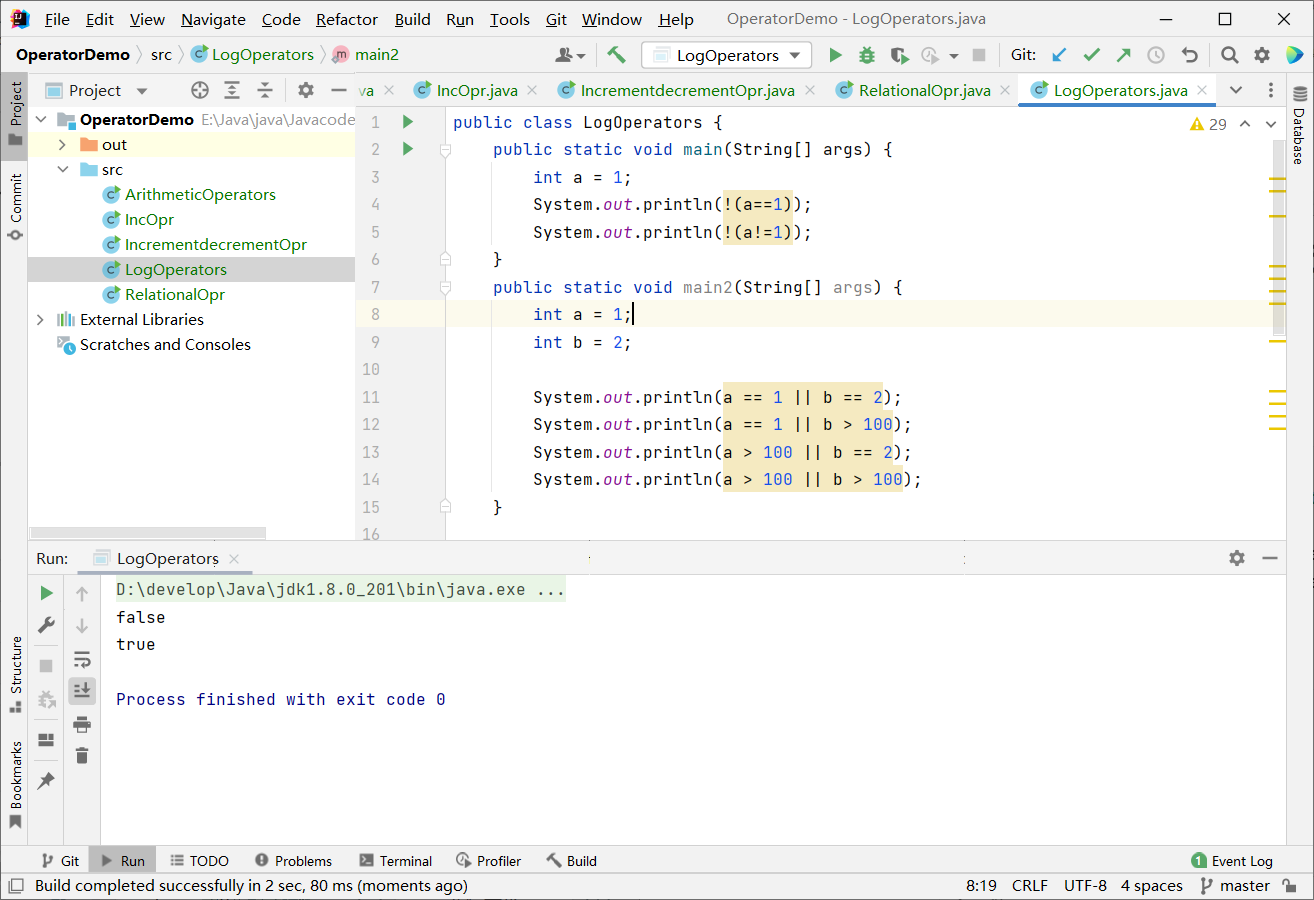Click UTF-8 encoding in status bar
This screenshot has width=1314, height=900.
[x=1085, y=886]
